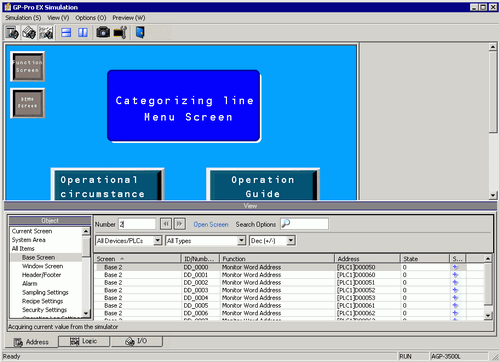Viewport: 500px width, 362px height.
Task: Open the Dec (+/-) format dropdown
Action: pos(291,241)
